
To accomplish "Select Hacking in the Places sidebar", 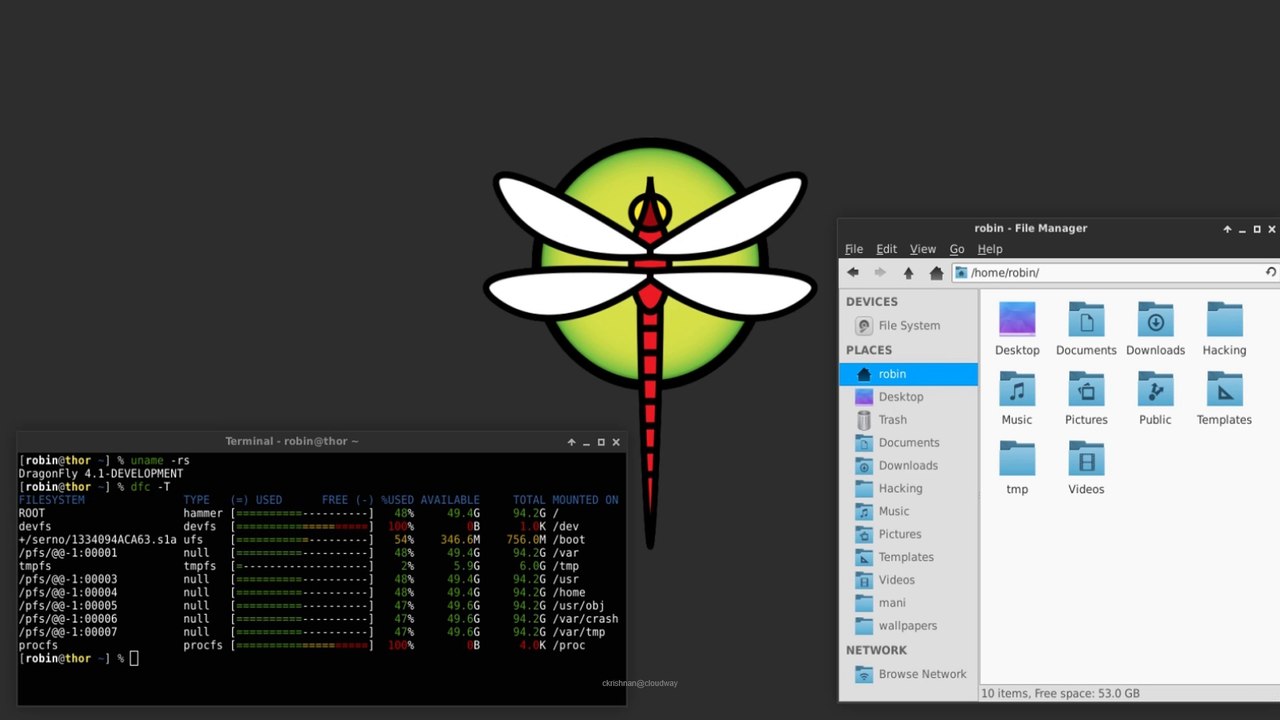I will (908, 489).
